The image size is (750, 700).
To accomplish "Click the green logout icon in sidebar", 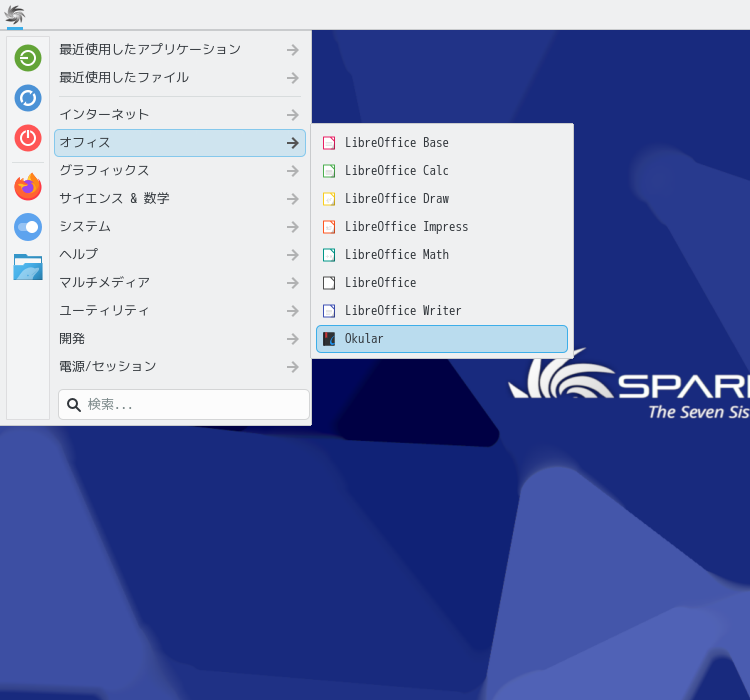I will point(28,58).
